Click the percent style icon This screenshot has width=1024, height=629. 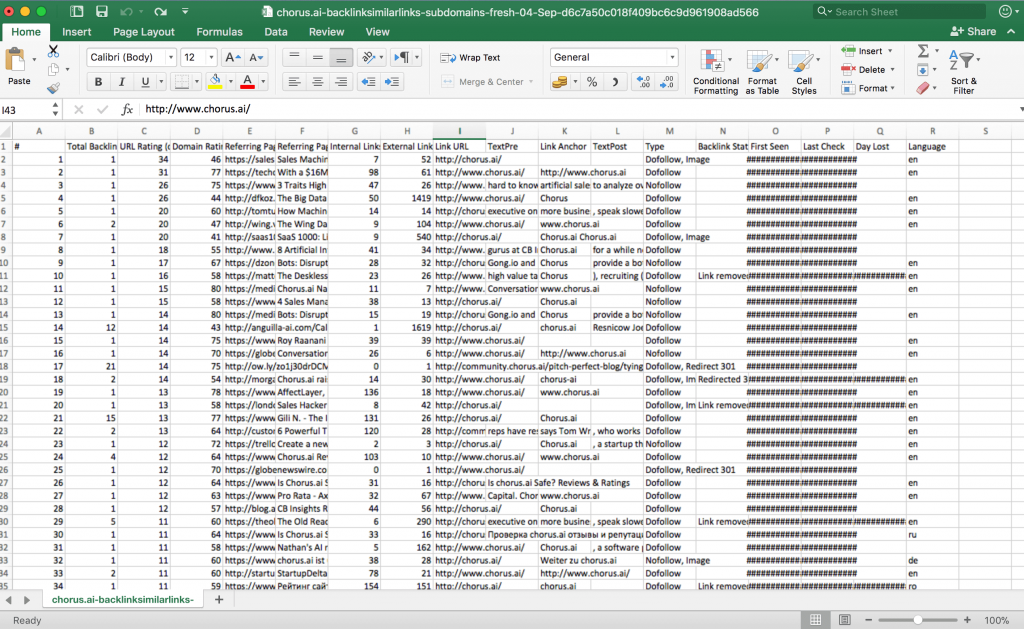pyautogui.click(x=592, y=82)
